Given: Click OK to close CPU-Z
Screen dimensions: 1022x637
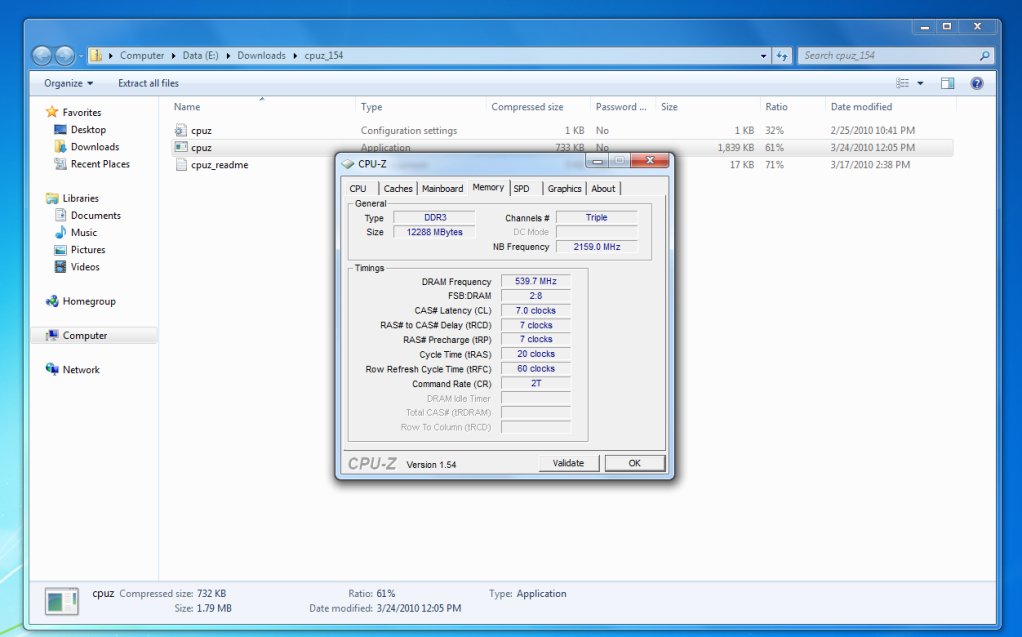Looking at the screenshot, I should tap(635, 463).
